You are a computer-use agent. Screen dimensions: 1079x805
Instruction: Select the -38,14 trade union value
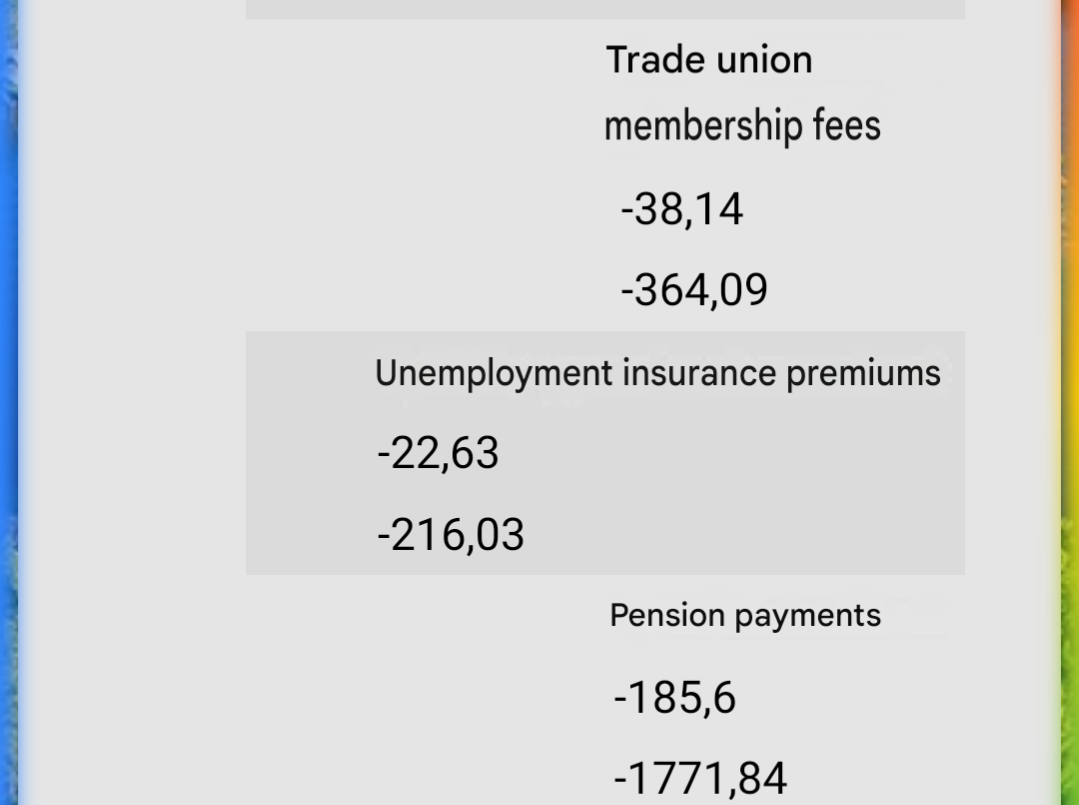click(682, 209)
